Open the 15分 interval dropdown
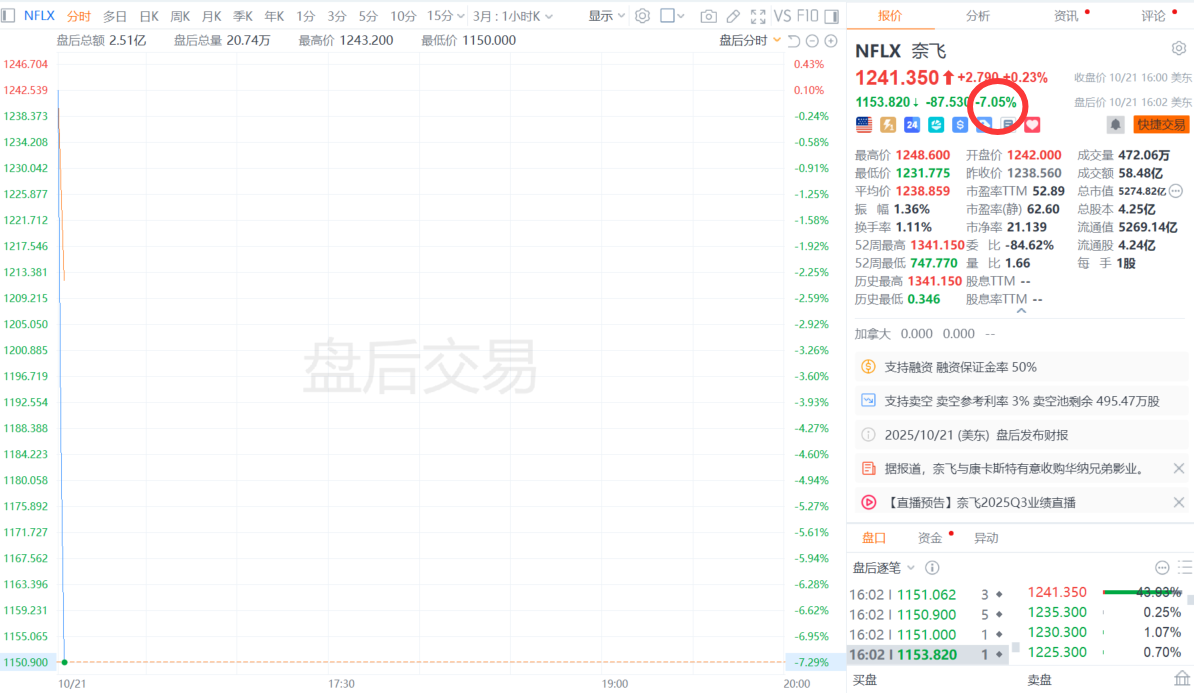The height and width of the screenshot is (693, 1194). [445, 16]
